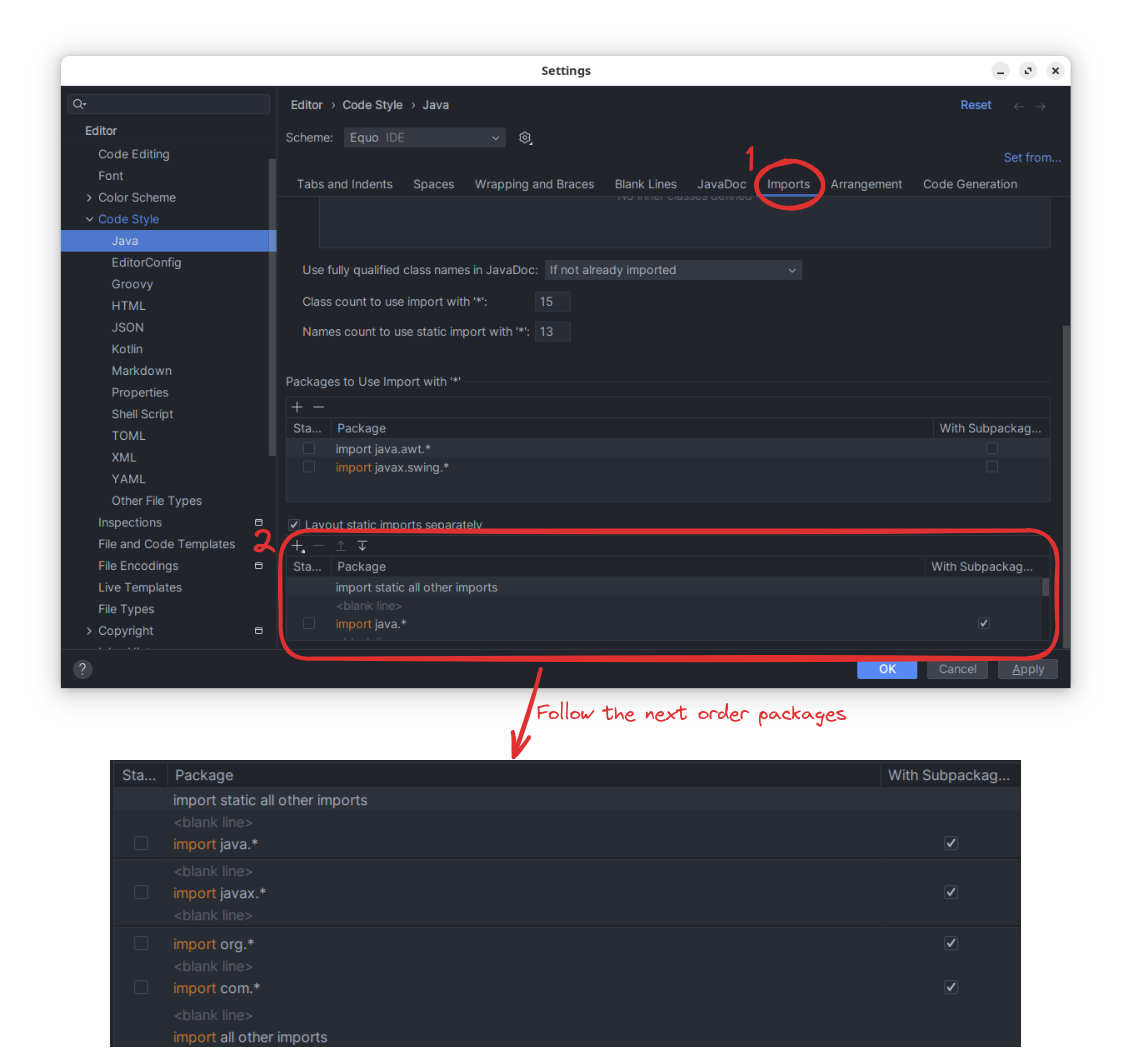1131x1057 pixels.
Task: Open File Types settings entry
Action: pos(126,609)
